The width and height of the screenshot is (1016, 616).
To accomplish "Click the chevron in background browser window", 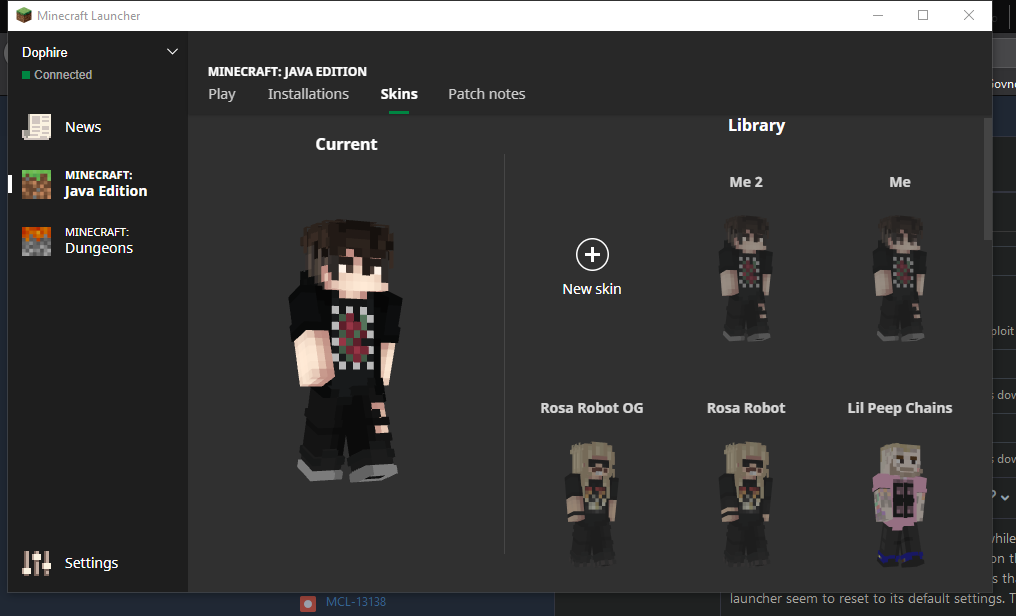I will pyautogui.click(x=1005, y=497).
